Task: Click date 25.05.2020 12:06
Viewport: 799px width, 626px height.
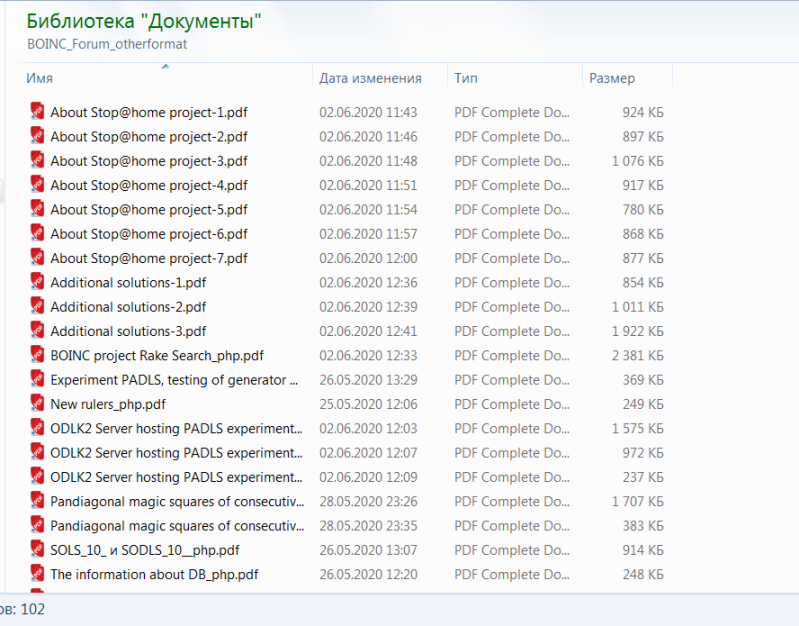Action: point(368,404)
